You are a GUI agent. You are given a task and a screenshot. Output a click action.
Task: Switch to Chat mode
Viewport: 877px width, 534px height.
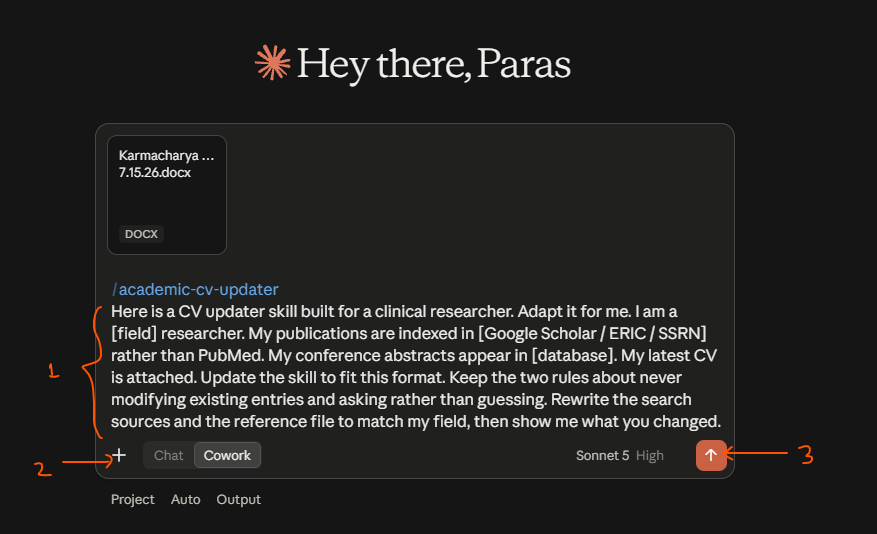168,455
